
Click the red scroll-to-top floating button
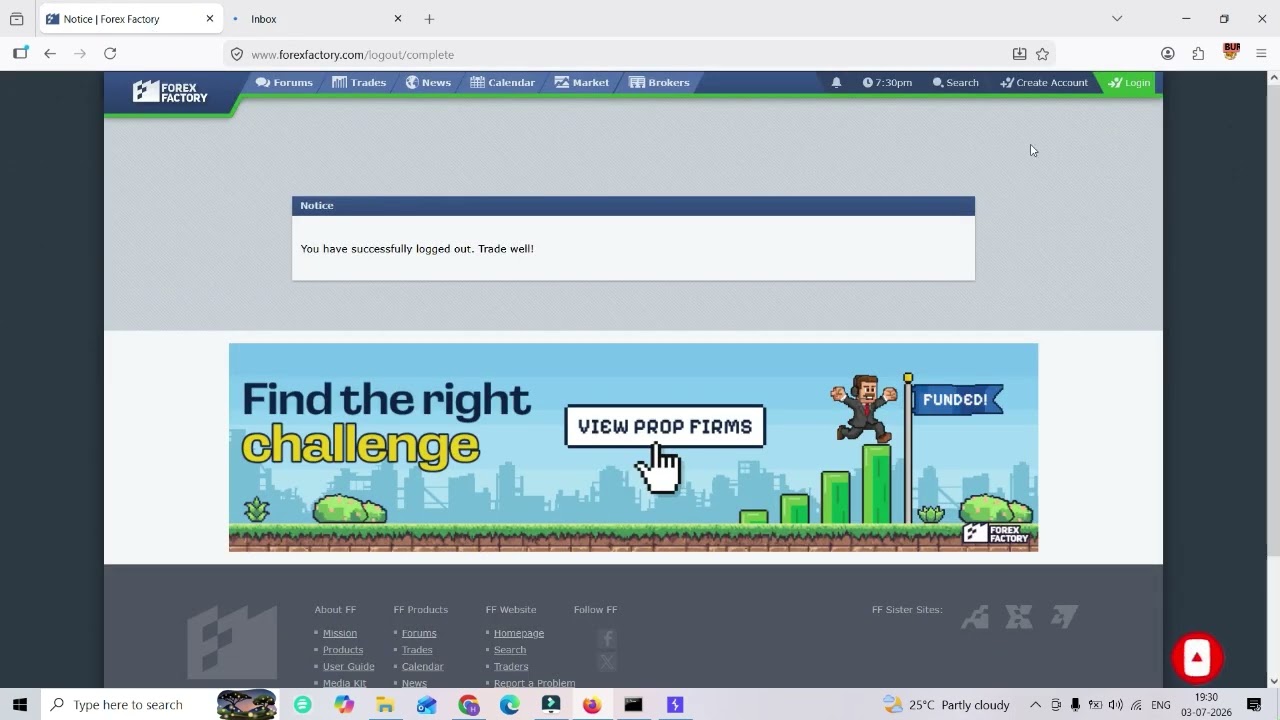[1197, 658]
